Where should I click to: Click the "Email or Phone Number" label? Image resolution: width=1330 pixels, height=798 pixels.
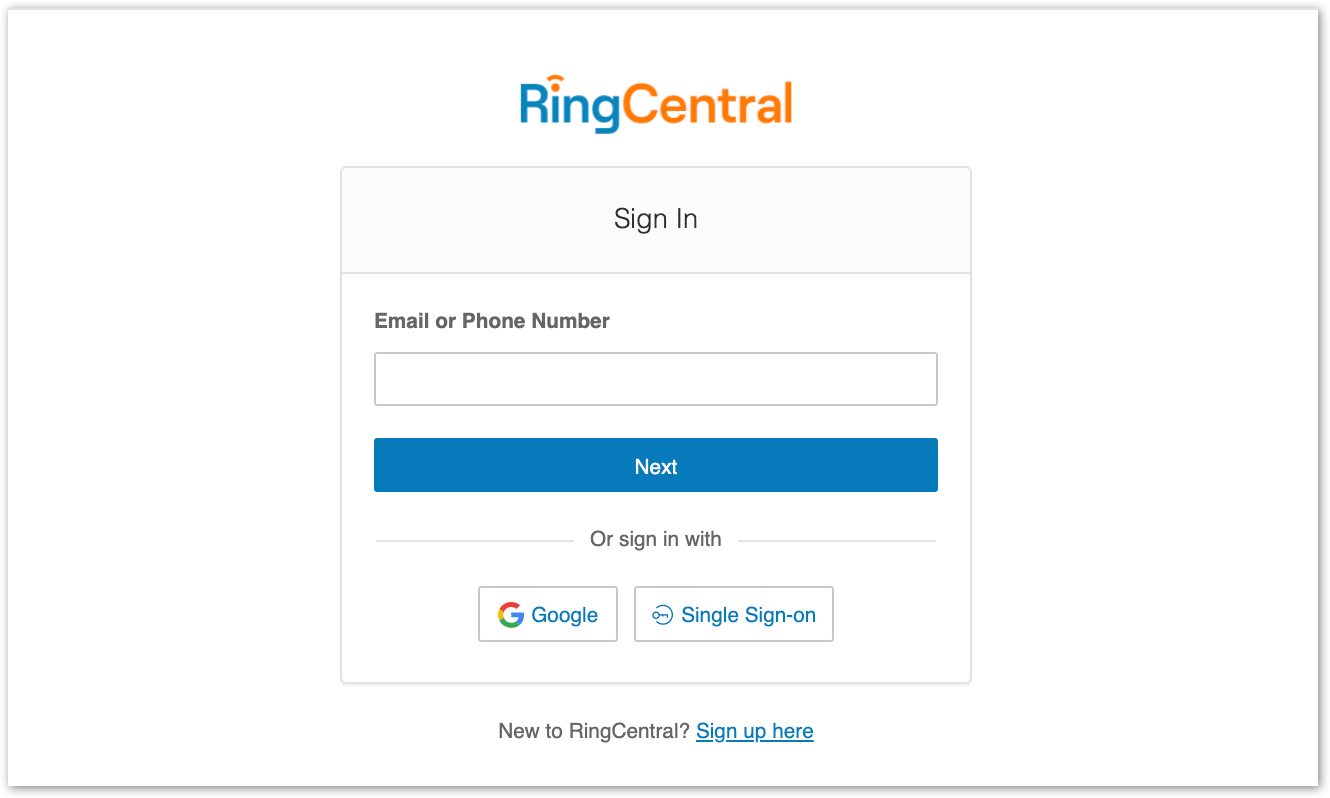492,321
